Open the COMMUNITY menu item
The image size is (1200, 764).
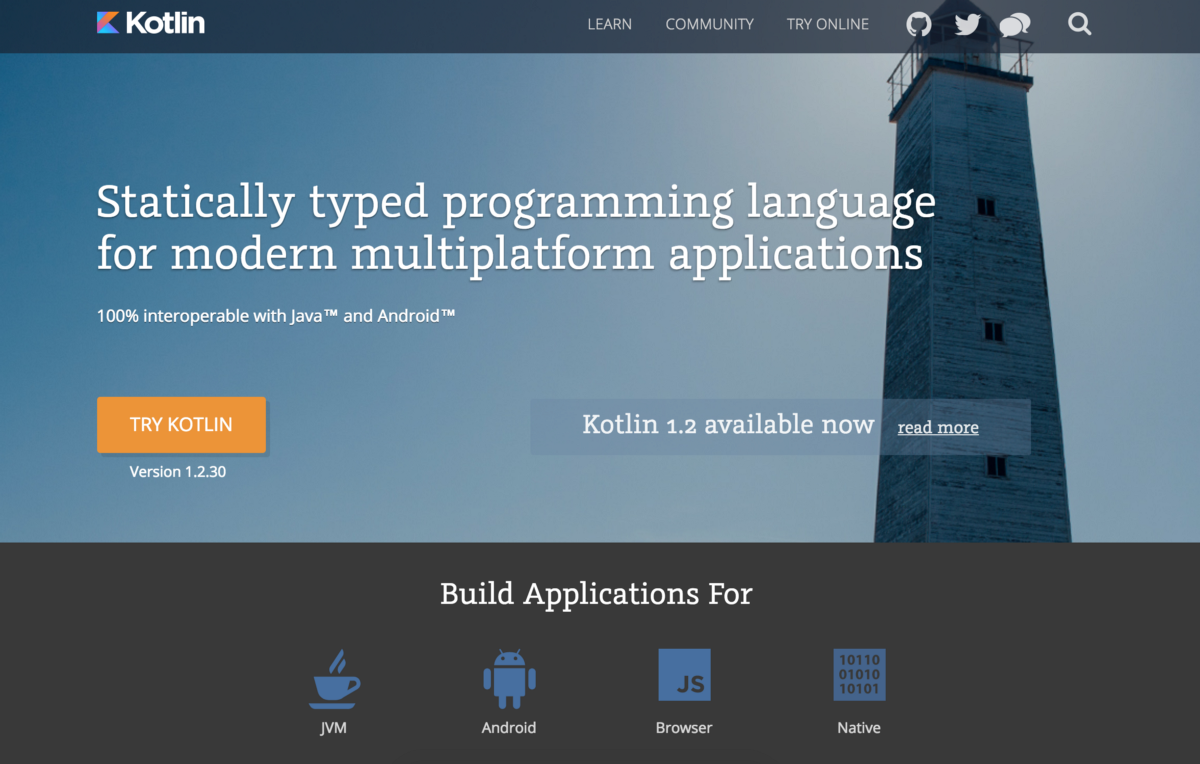[x=710, y=24]
